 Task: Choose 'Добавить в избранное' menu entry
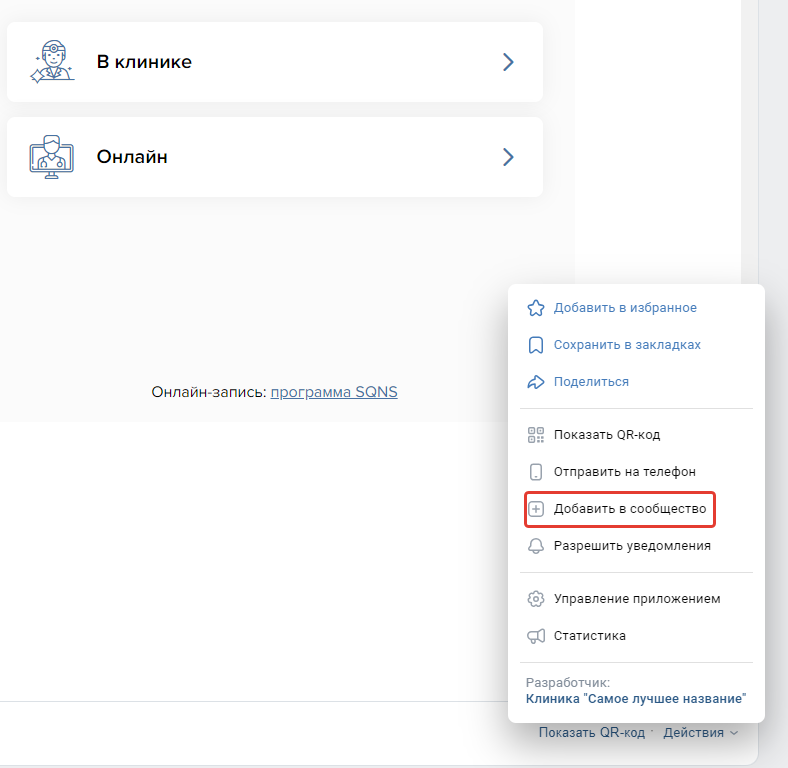tap(625, 308)
